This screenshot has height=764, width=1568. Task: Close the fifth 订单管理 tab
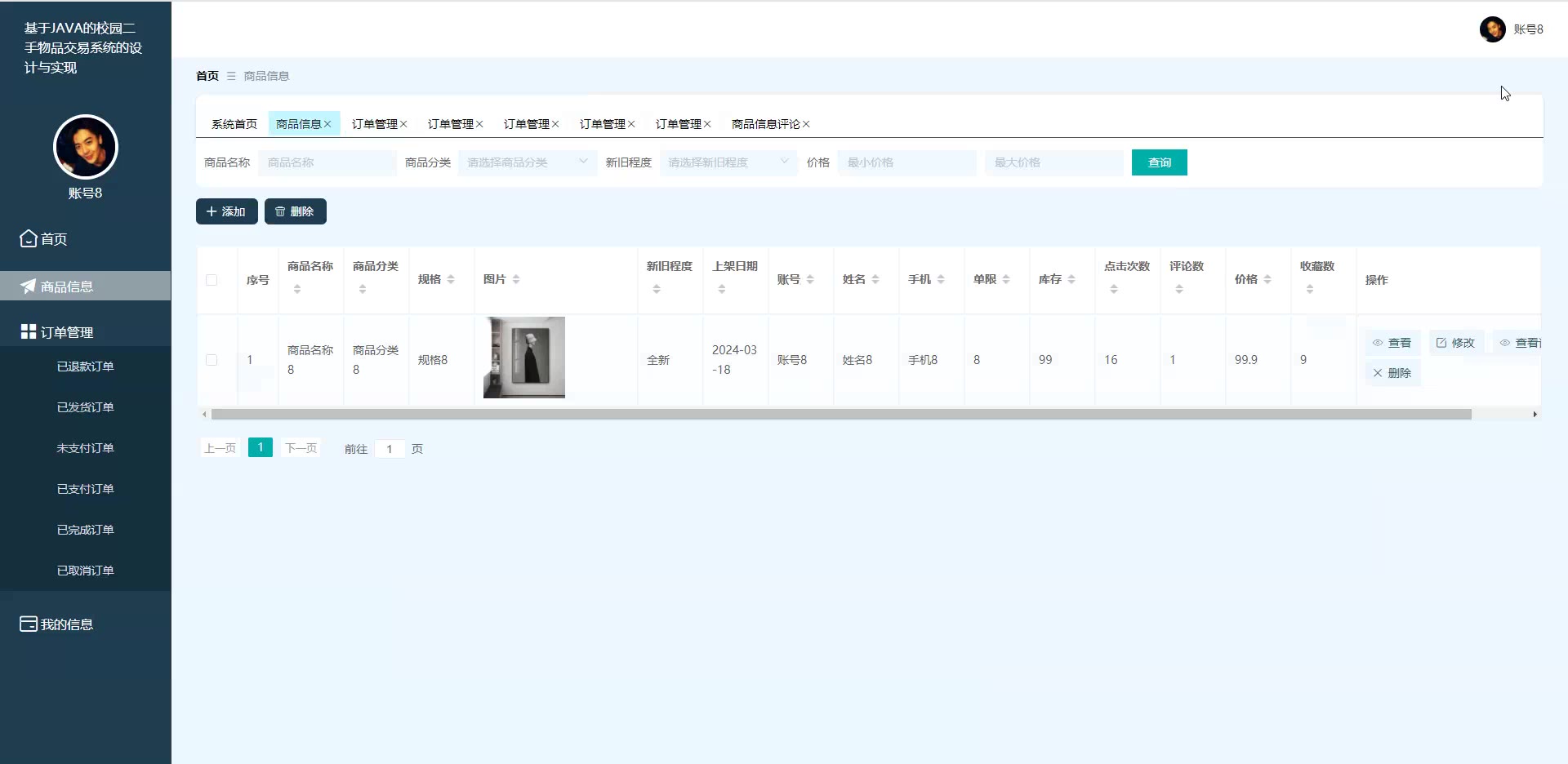pos(707,124)
